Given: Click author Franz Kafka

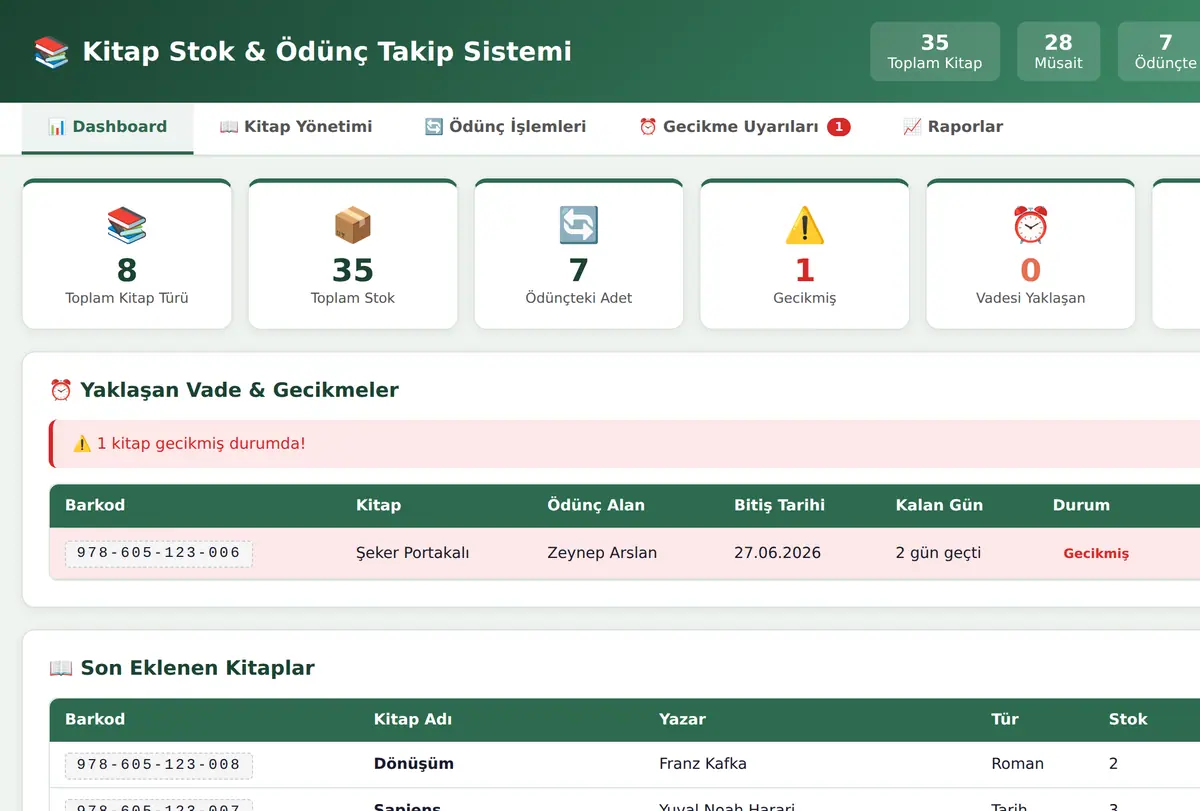Looking at the screenshot, I should 703,763.
